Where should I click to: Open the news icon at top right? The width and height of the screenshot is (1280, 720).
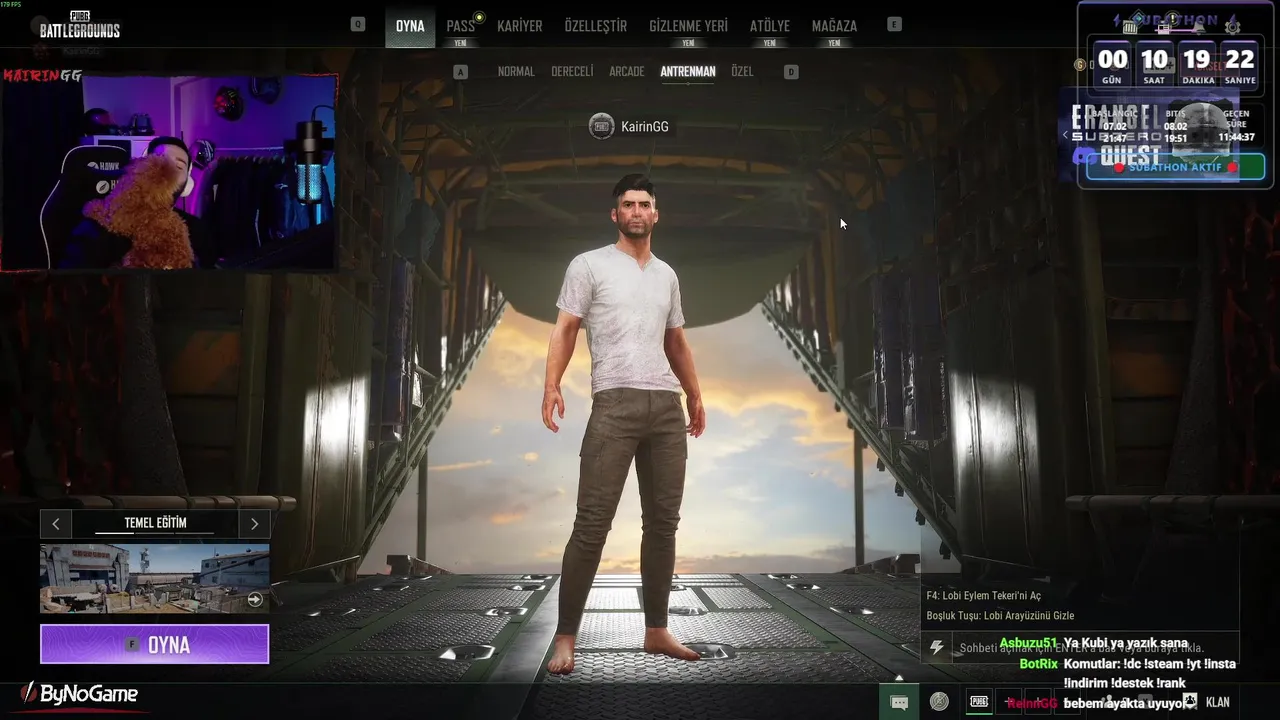(x=1164, y=27)
